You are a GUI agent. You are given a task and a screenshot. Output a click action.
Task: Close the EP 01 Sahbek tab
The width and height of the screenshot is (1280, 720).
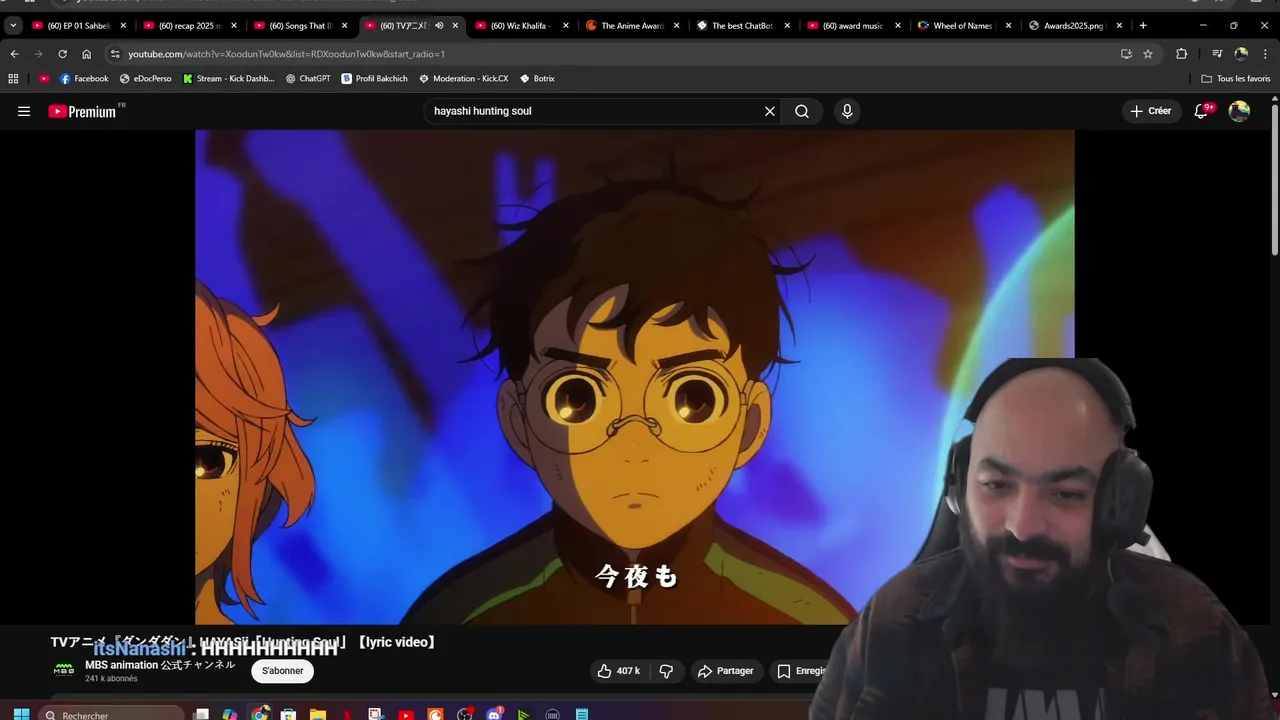pyautogui.click(x=124, y=26)
